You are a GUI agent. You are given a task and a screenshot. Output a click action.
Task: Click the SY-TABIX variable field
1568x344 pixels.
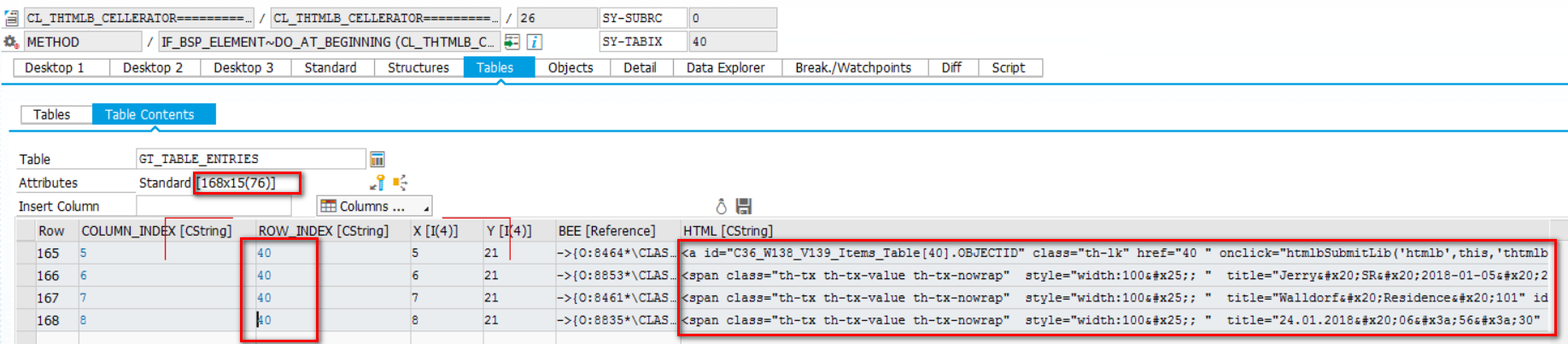[x=644, y=41]
